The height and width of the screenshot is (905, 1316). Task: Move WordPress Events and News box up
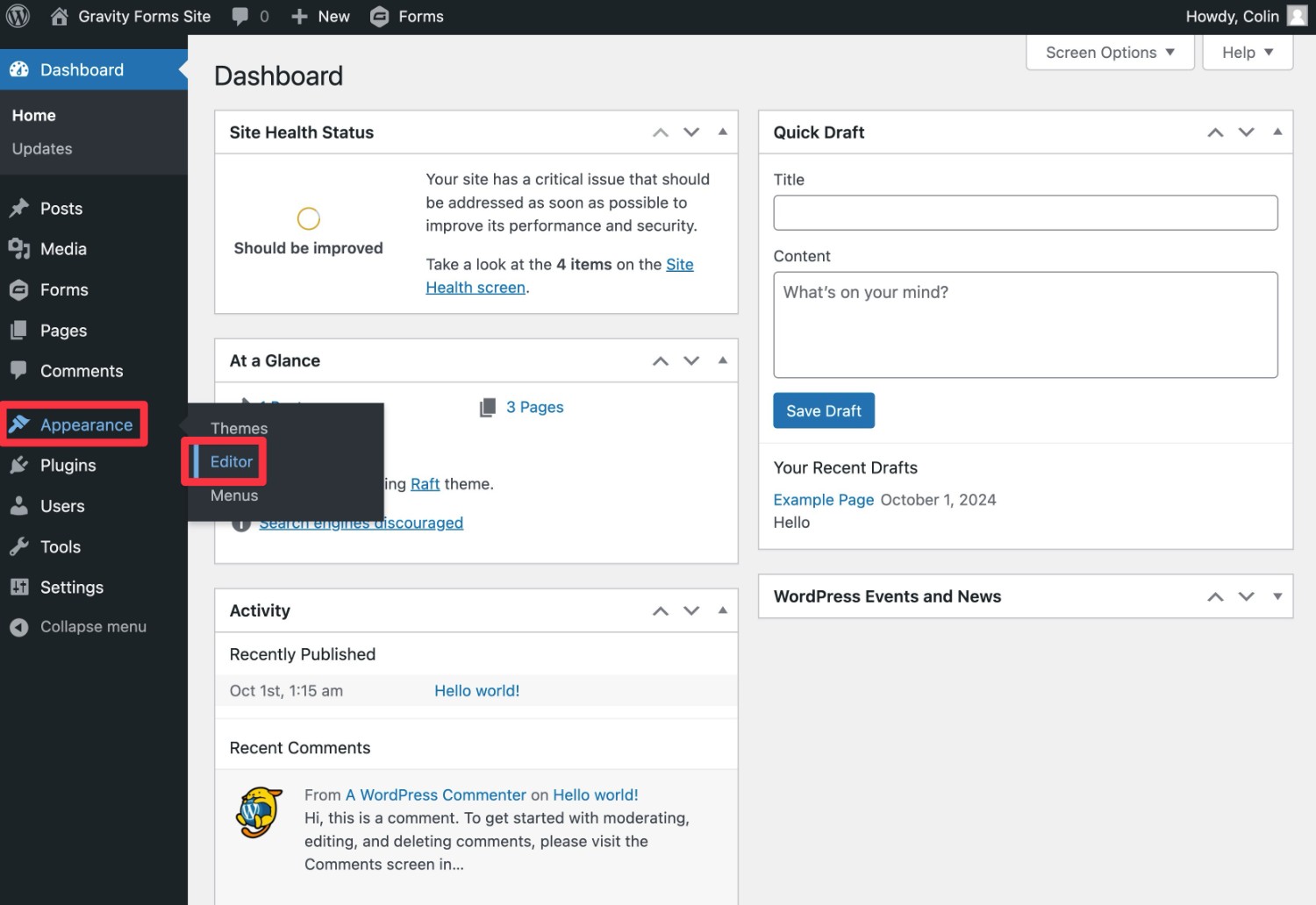pos(1215,597)
